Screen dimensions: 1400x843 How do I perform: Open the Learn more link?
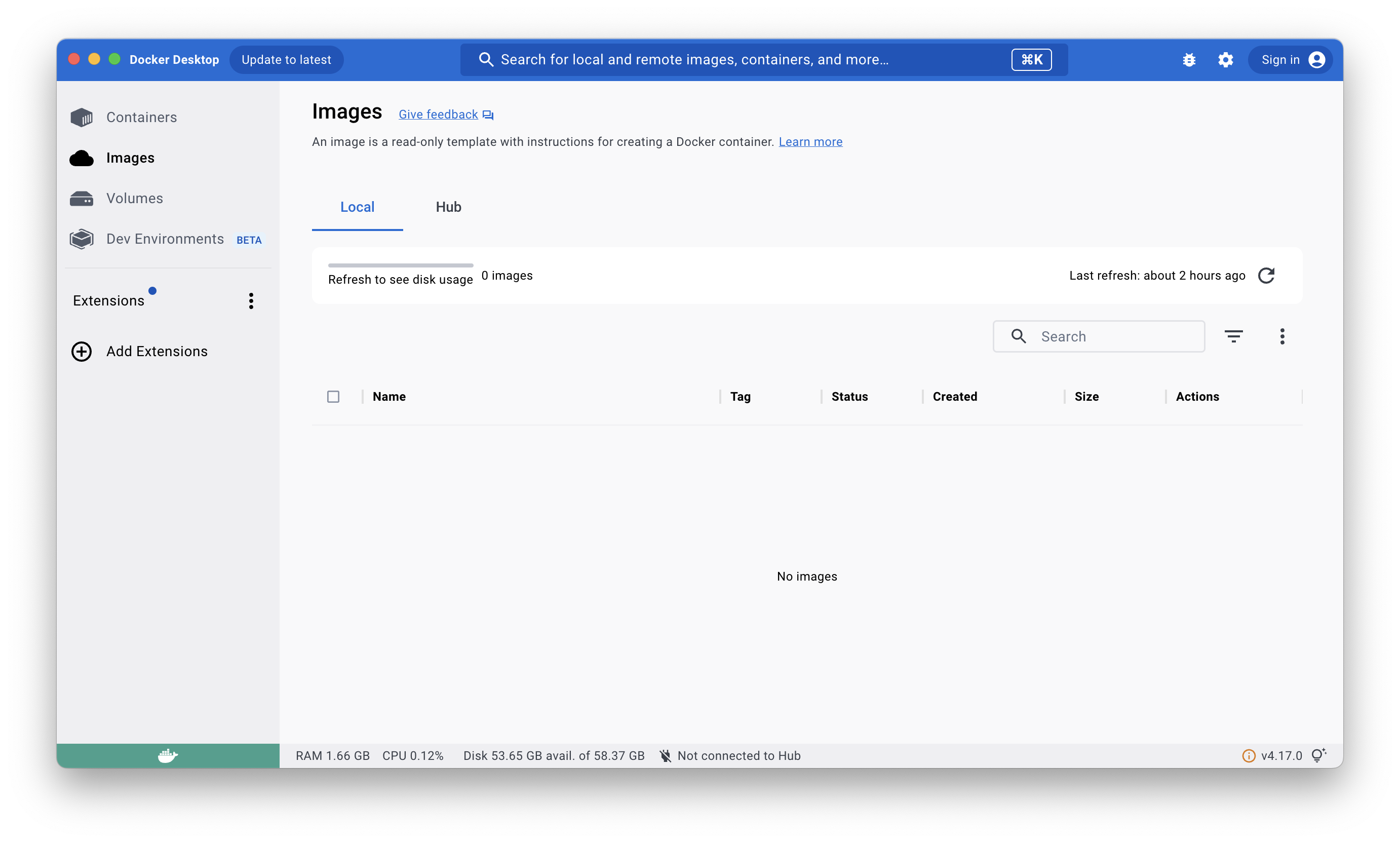(x=810, y=142)
